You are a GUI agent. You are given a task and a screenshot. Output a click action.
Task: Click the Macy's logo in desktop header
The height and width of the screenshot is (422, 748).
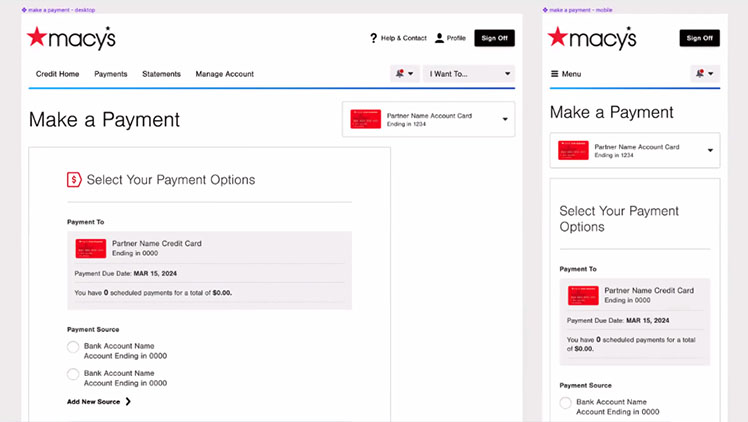(x=71, y=38)
